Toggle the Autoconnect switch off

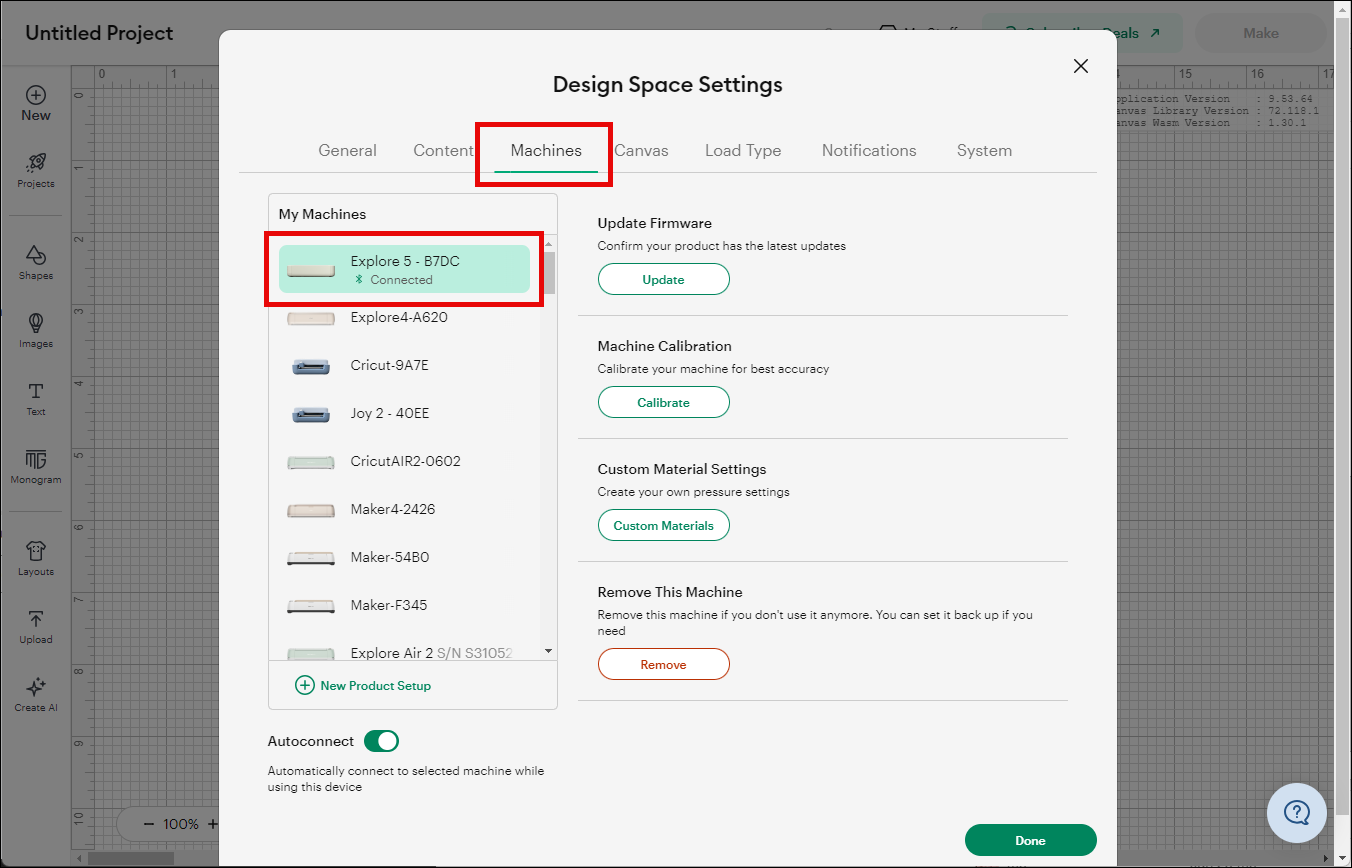point(381,741)
